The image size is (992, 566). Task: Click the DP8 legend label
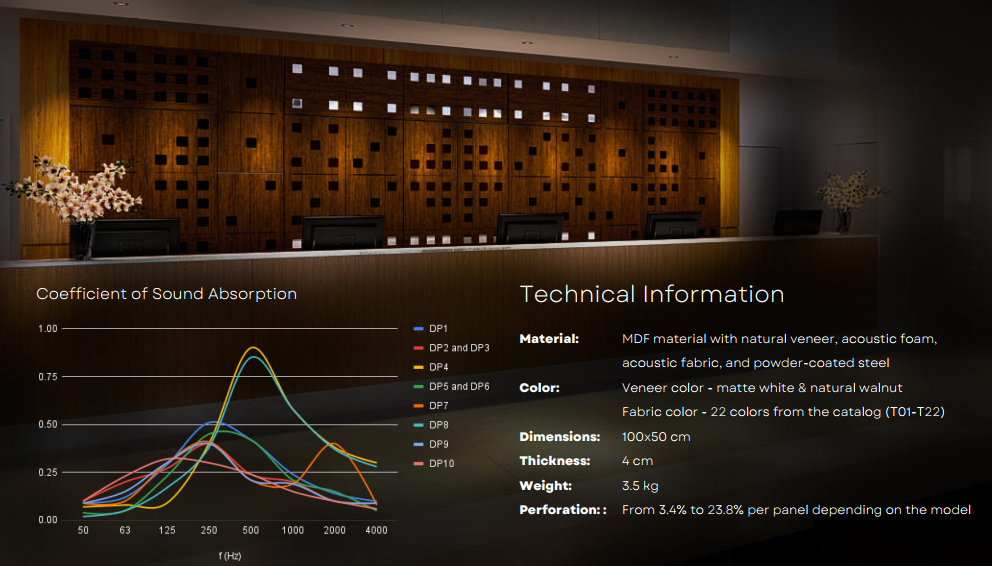[x=439, y=425]
